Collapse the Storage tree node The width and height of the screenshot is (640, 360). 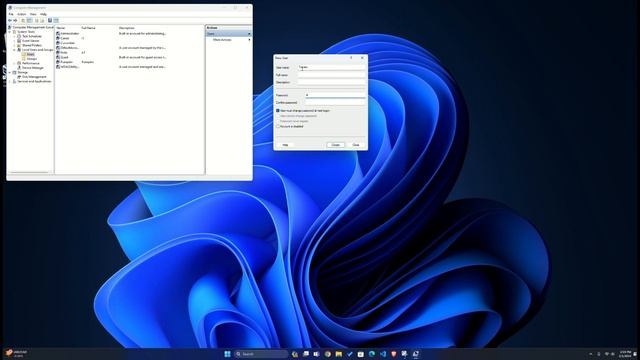10,72
